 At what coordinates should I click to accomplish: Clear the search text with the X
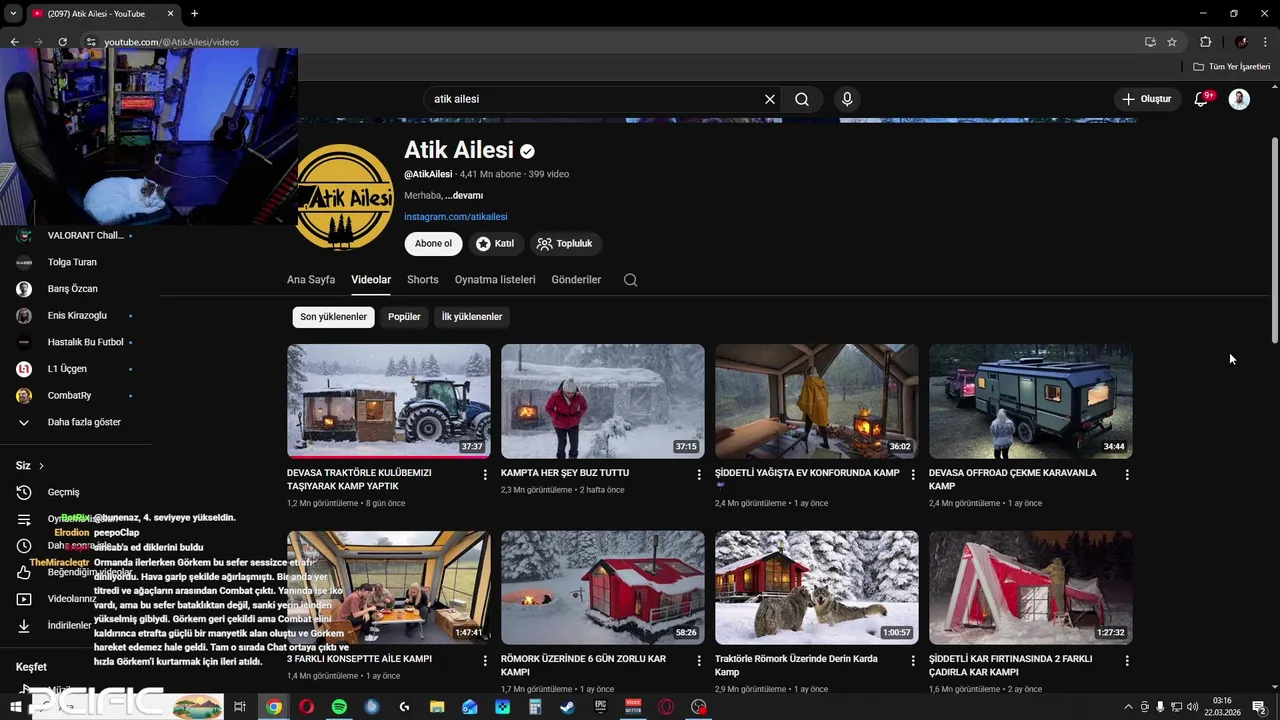[x=770, y=99]
